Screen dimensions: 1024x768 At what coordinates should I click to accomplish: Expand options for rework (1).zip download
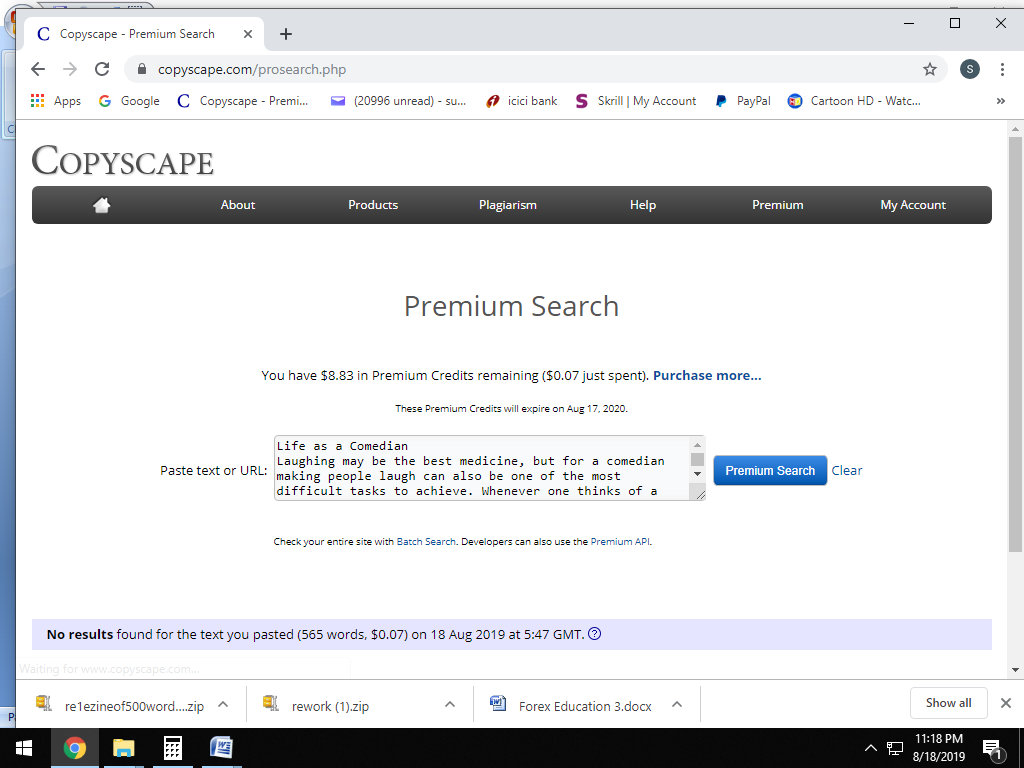(449, 705)
